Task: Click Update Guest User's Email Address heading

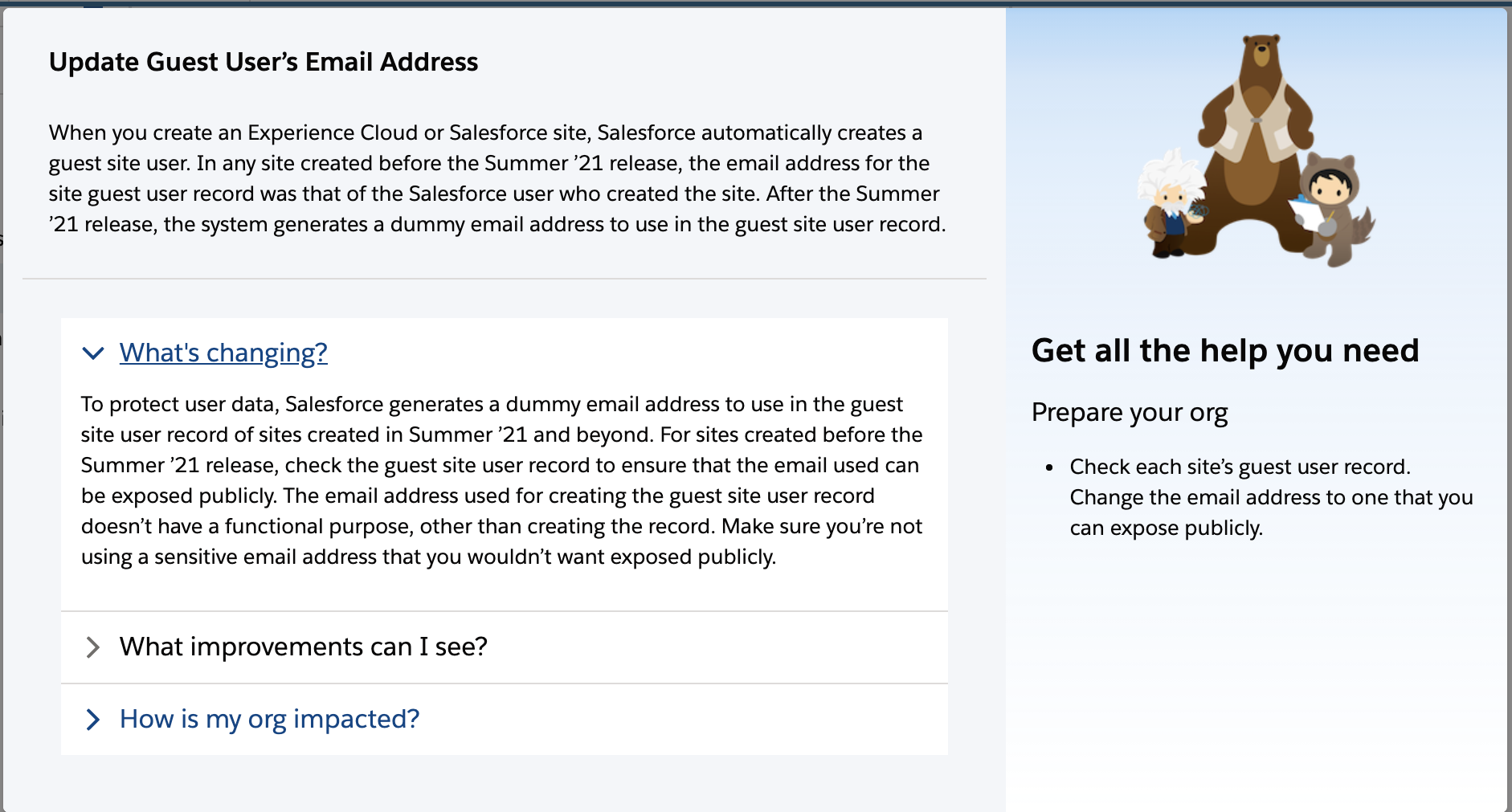Action: coord(263,62)
